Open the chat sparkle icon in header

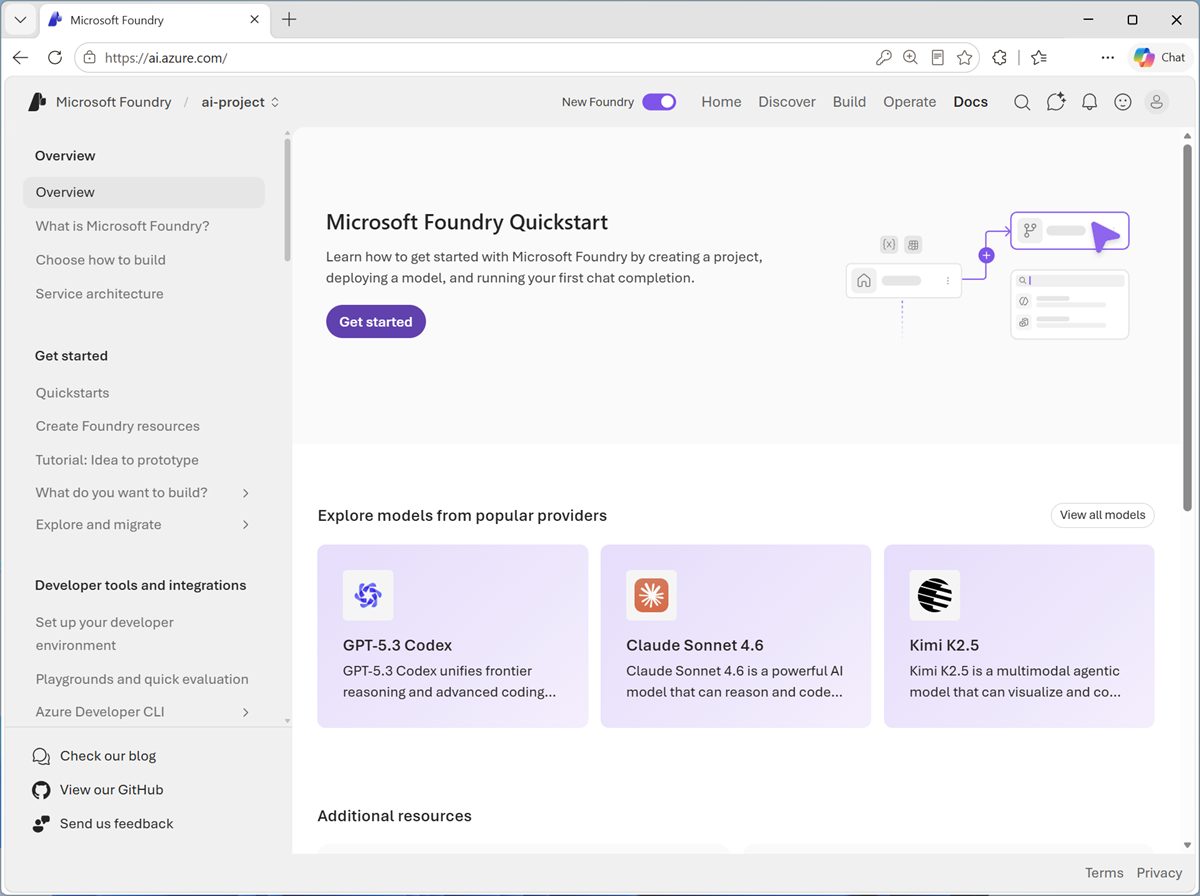(x=1056, y=102)
